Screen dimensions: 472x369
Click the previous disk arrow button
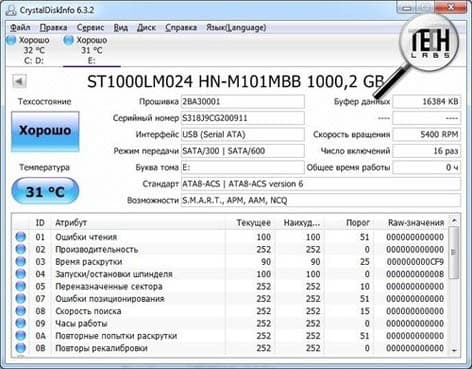19,81
